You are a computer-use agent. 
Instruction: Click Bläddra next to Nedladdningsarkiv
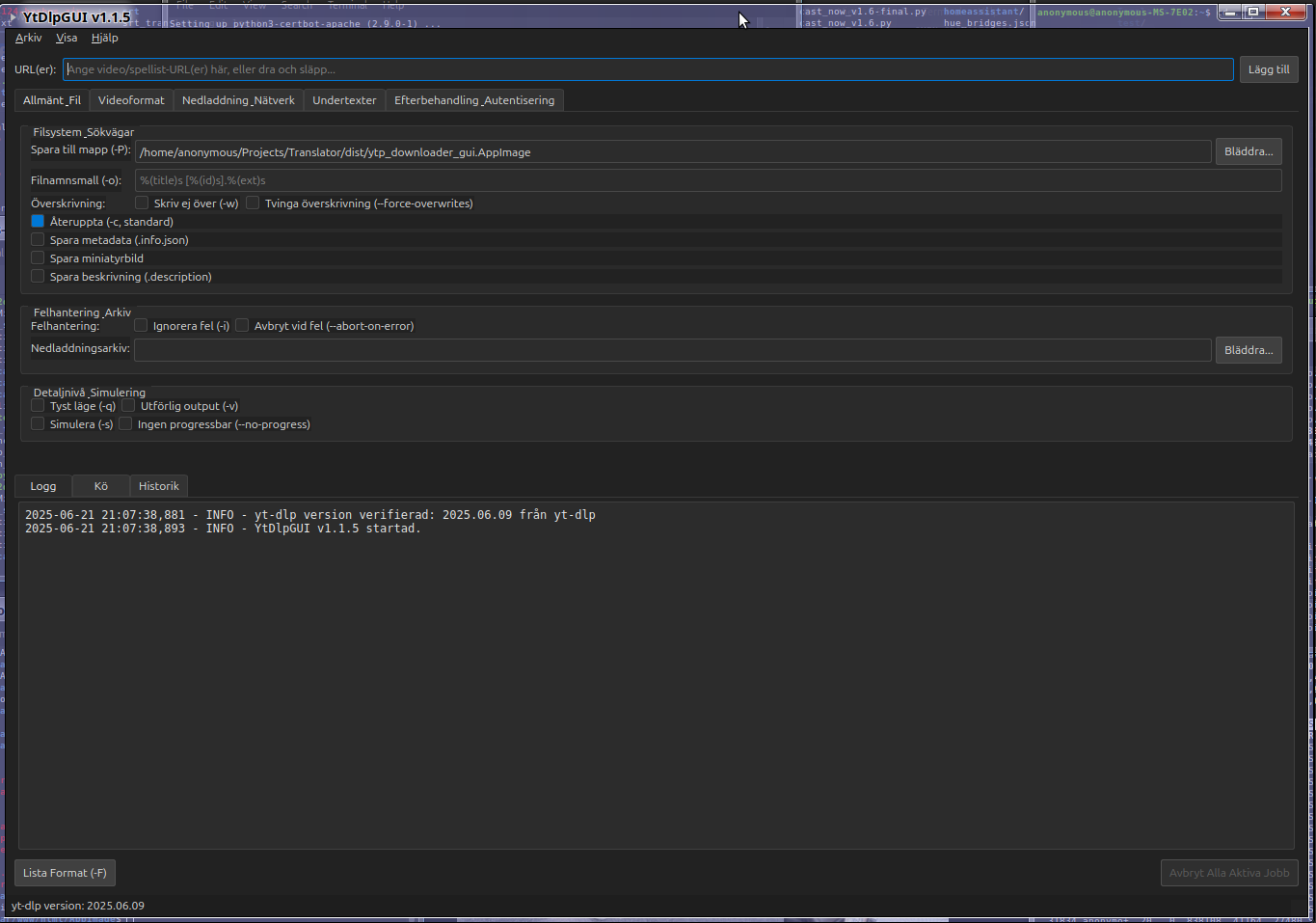tap(1248, 349)
